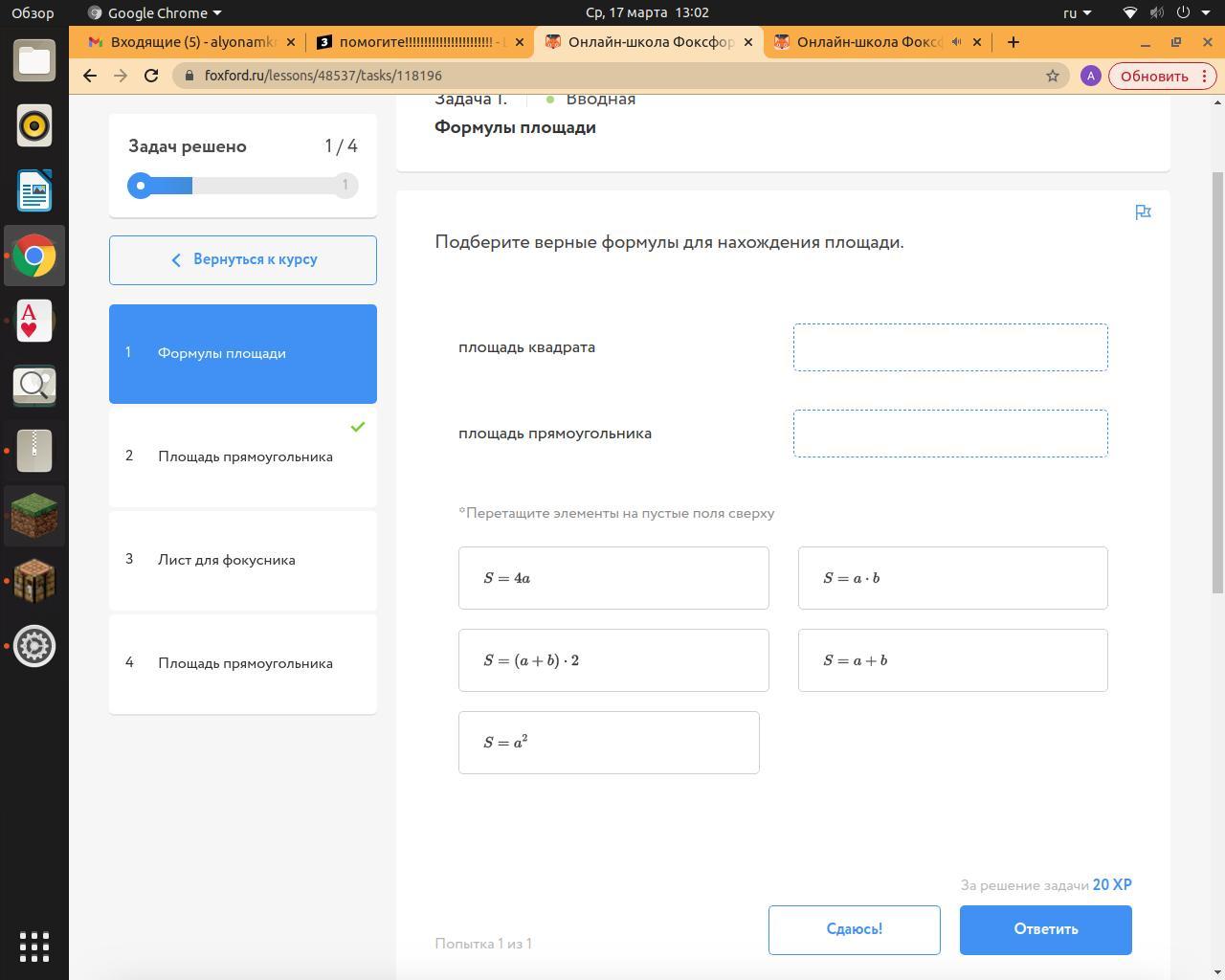Open the Archive Manager dock icon
The image size is (1225, 980).
[x=34, y=451]
